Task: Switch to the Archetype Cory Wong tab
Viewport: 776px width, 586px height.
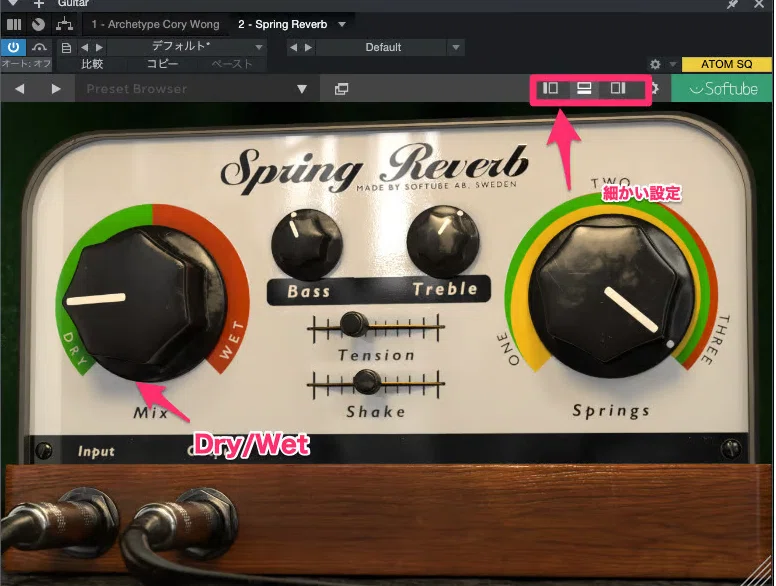Action: pos(155,24)
